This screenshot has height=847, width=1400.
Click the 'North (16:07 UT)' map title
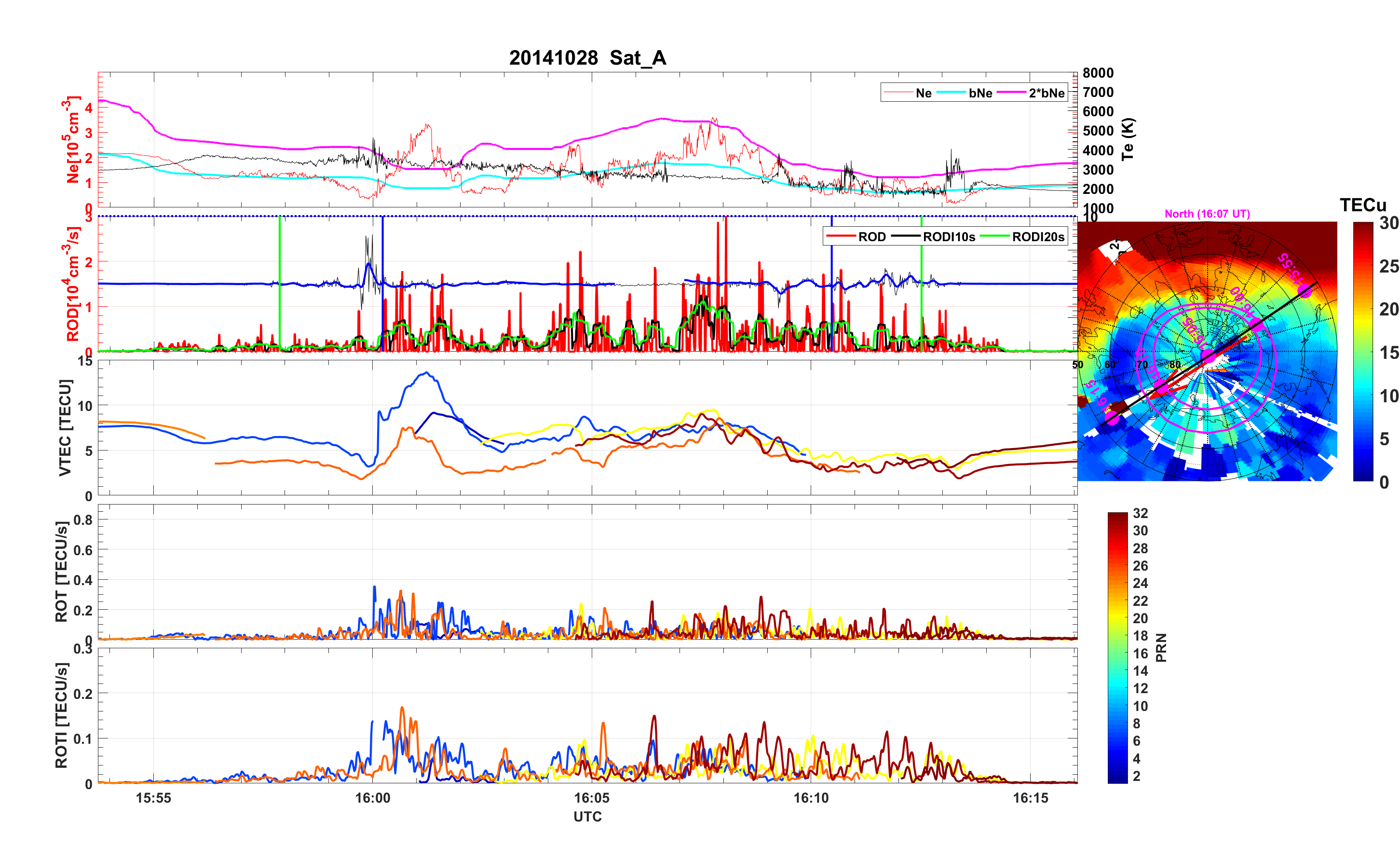point(1207,214)
